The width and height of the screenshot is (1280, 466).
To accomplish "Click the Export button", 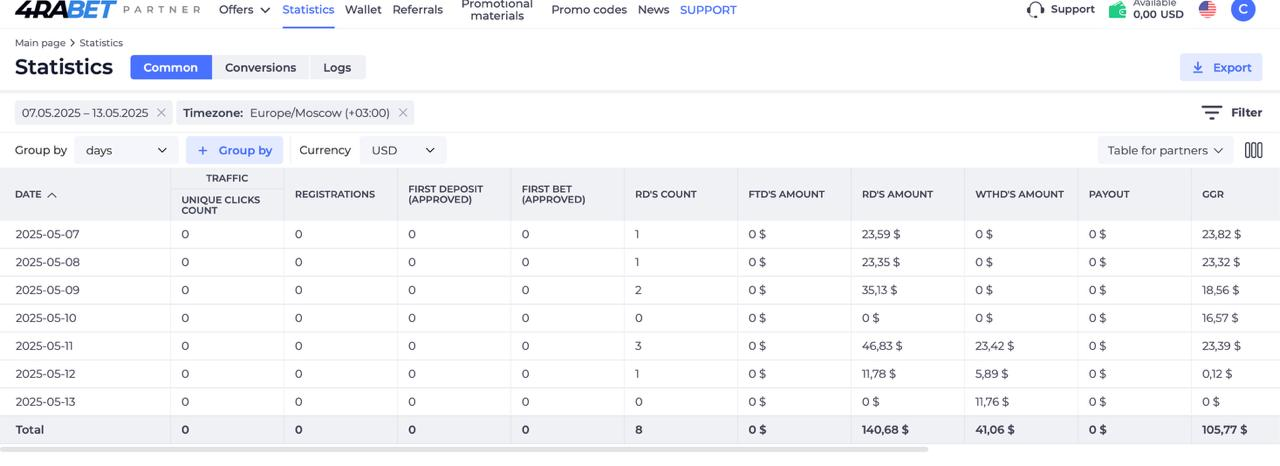I will tap(1221, 67).
